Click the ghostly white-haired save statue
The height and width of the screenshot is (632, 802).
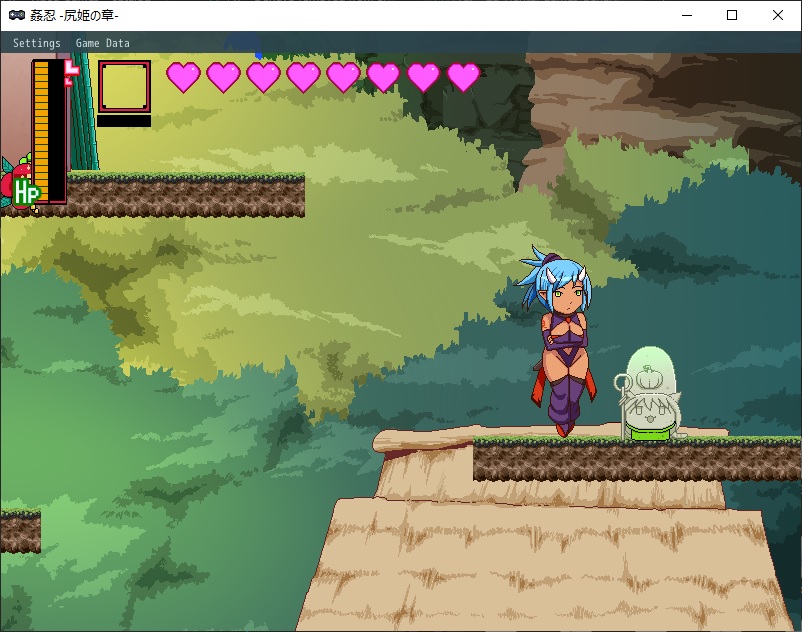coord(649,394)
